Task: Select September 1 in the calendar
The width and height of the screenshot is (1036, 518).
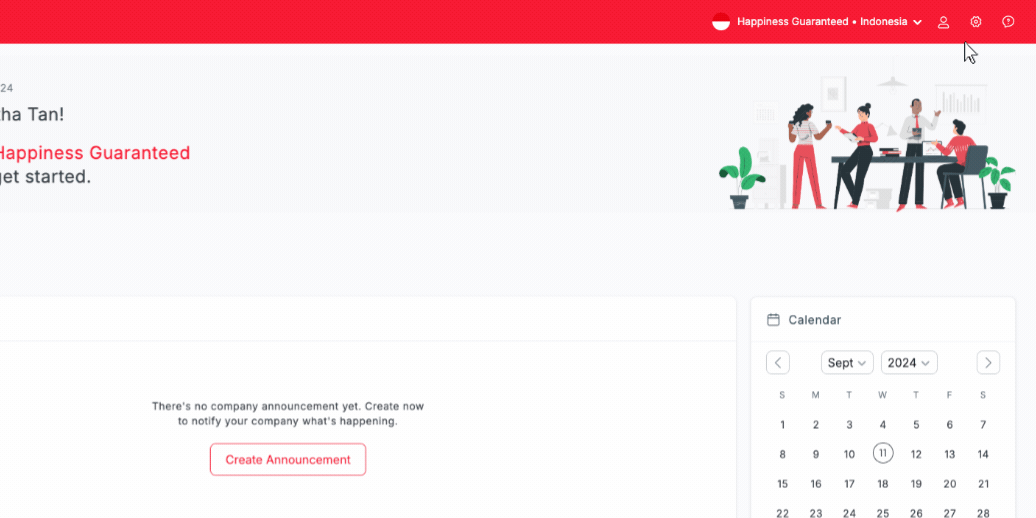Action: 782,425
